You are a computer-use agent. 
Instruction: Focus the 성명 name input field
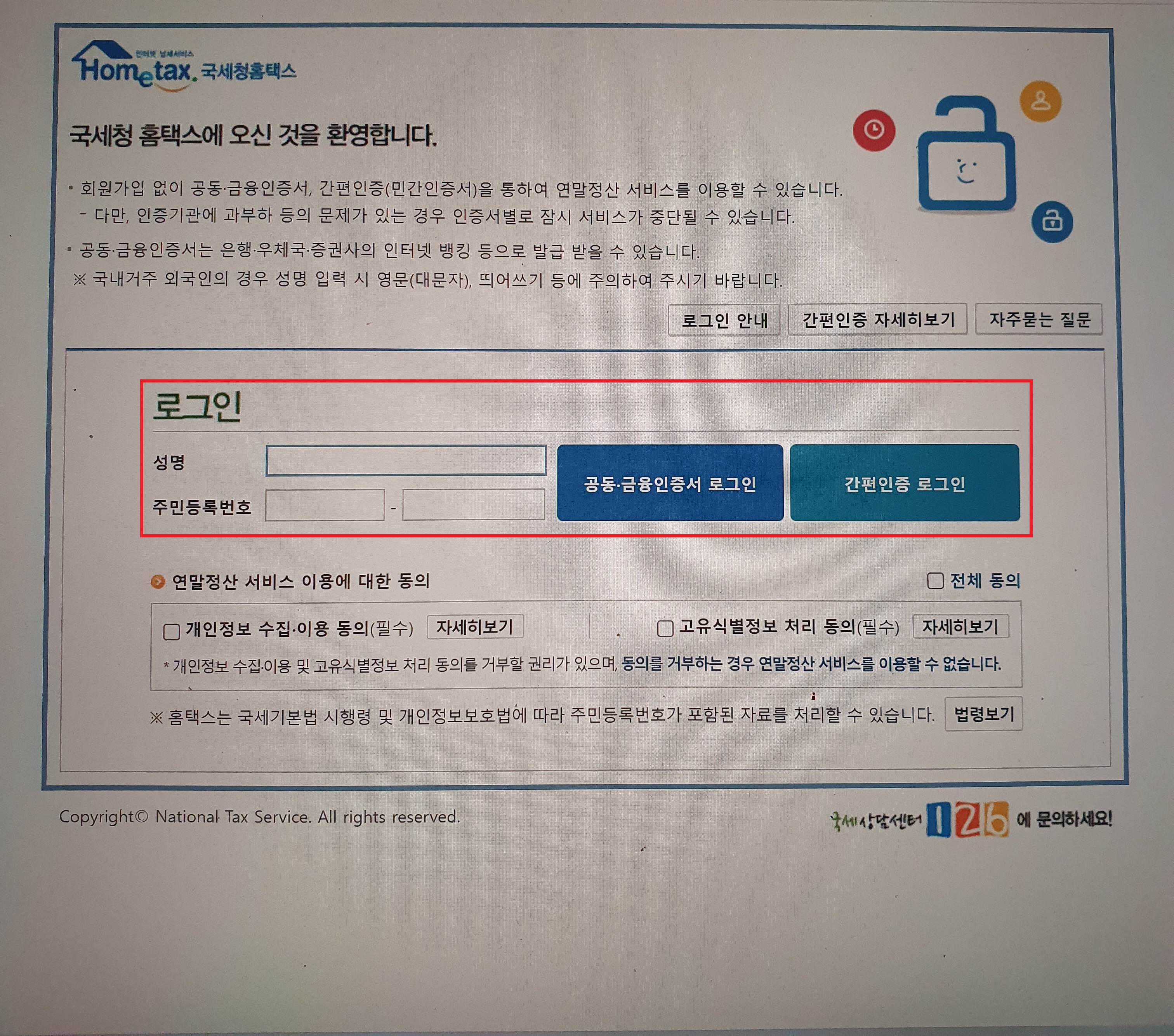point(405,460)
